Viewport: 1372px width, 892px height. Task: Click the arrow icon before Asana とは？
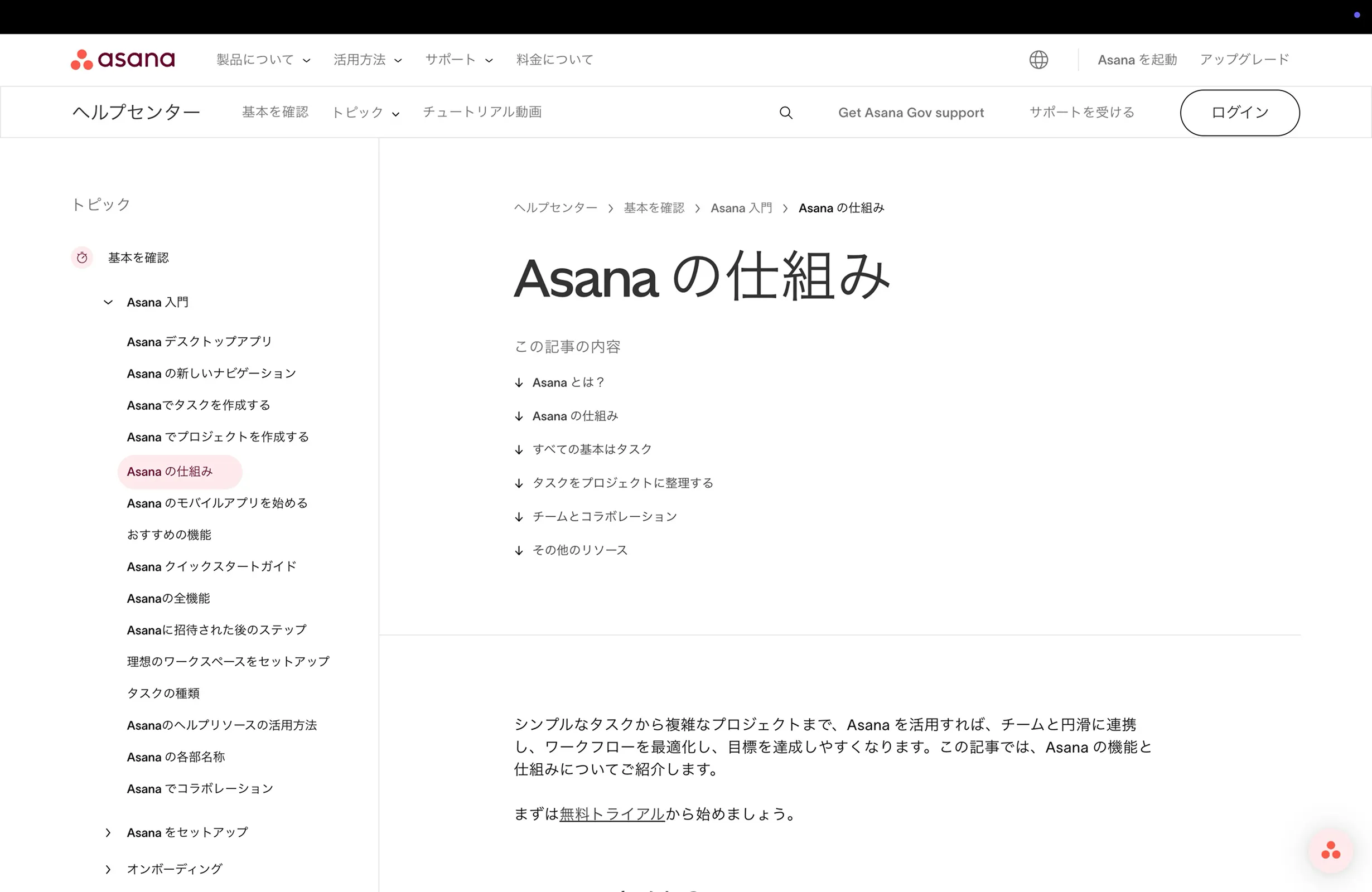pyautogui.click(x=519, y=382)
